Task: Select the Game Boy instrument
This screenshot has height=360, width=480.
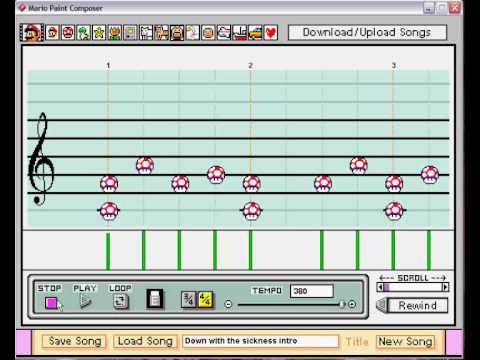Action: click(130, 33)
